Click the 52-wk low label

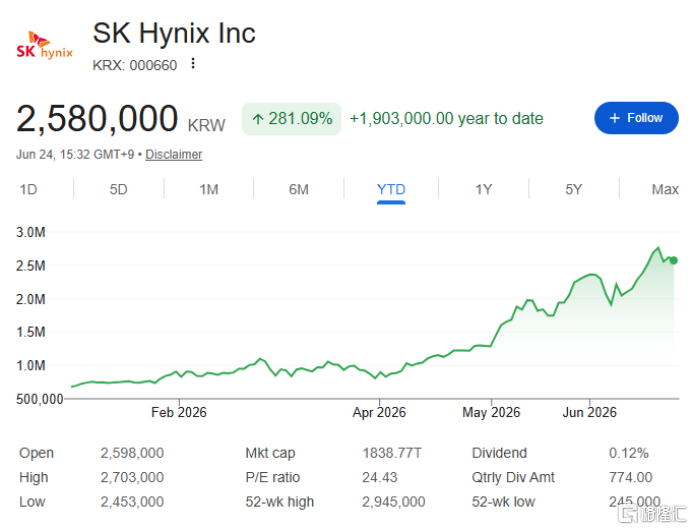click(x=503, y=502)
